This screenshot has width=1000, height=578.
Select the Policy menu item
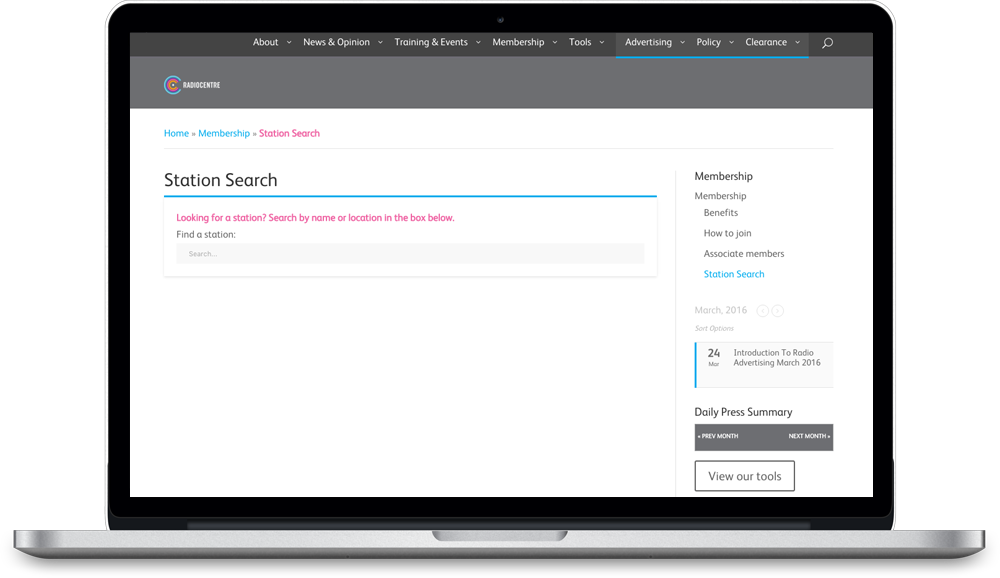click(708, 43)
